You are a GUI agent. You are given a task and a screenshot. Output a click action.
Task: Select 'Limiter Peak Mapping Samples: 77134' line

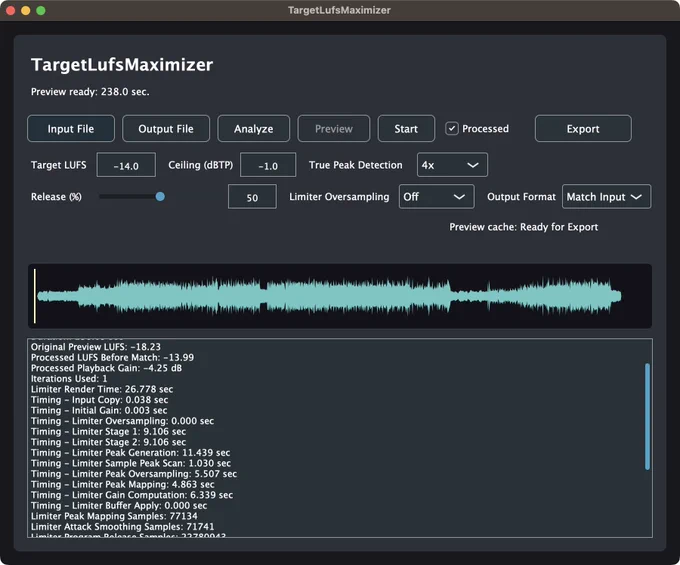click(114, 516)
